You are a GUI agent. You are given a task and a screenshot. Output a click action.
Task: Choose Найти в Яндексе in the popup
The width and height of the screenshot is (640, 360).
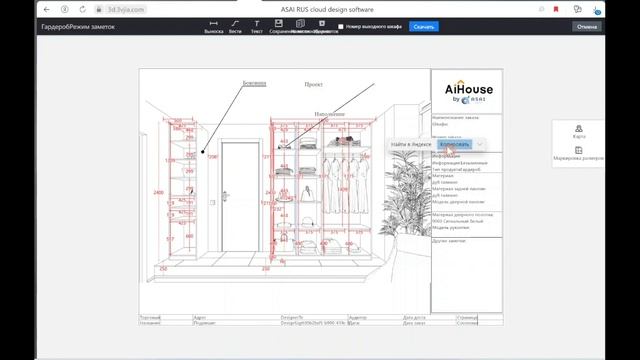(x=411, y=144)
